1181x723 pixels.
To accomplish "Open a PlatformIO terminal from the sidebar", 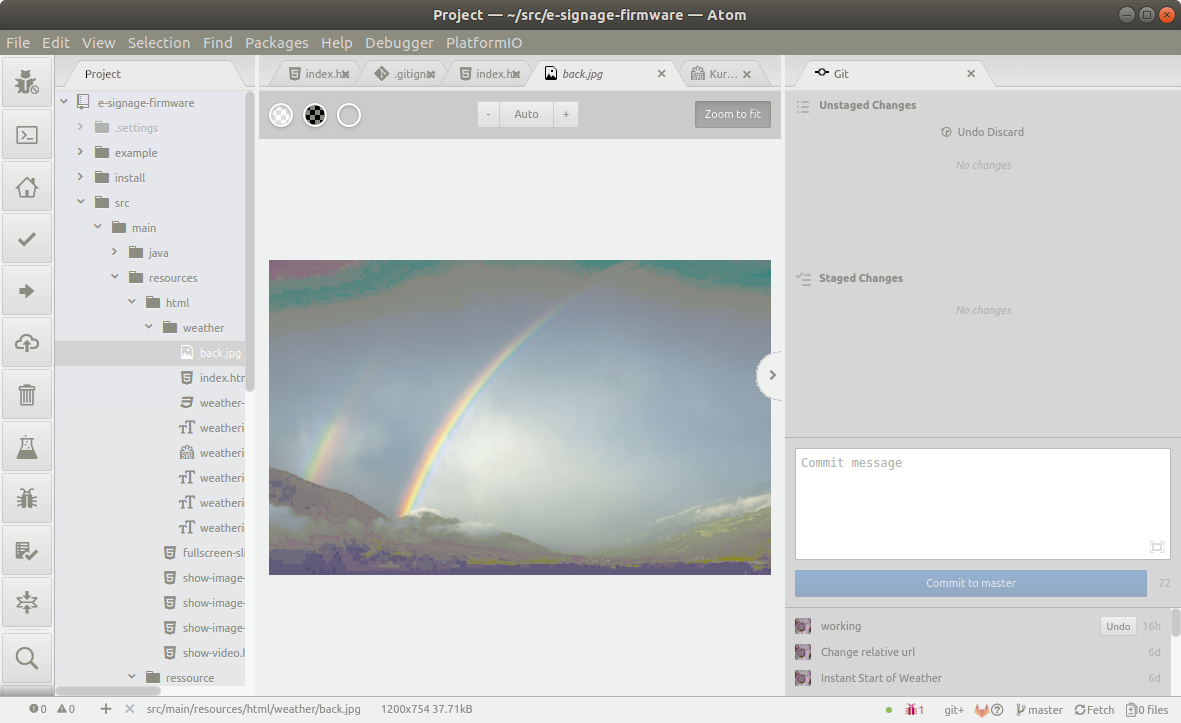I will pyautogui.click(x=27, y=134).
